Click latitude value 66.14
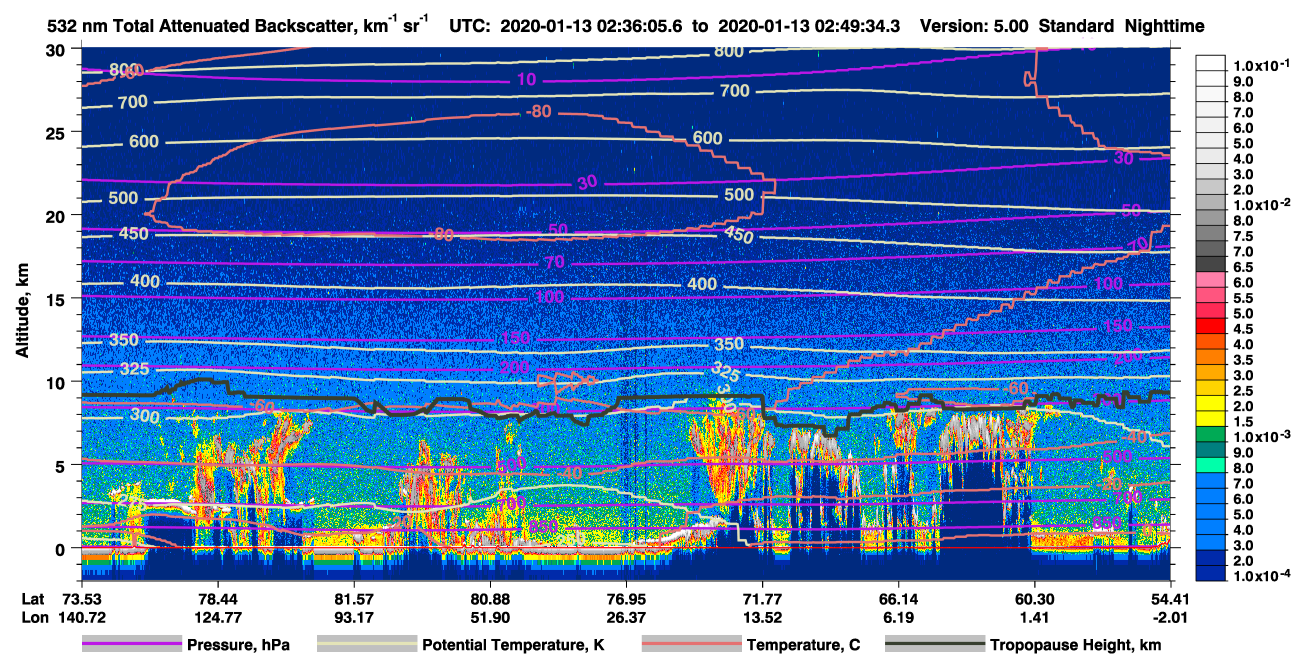 tap(898, 599)
